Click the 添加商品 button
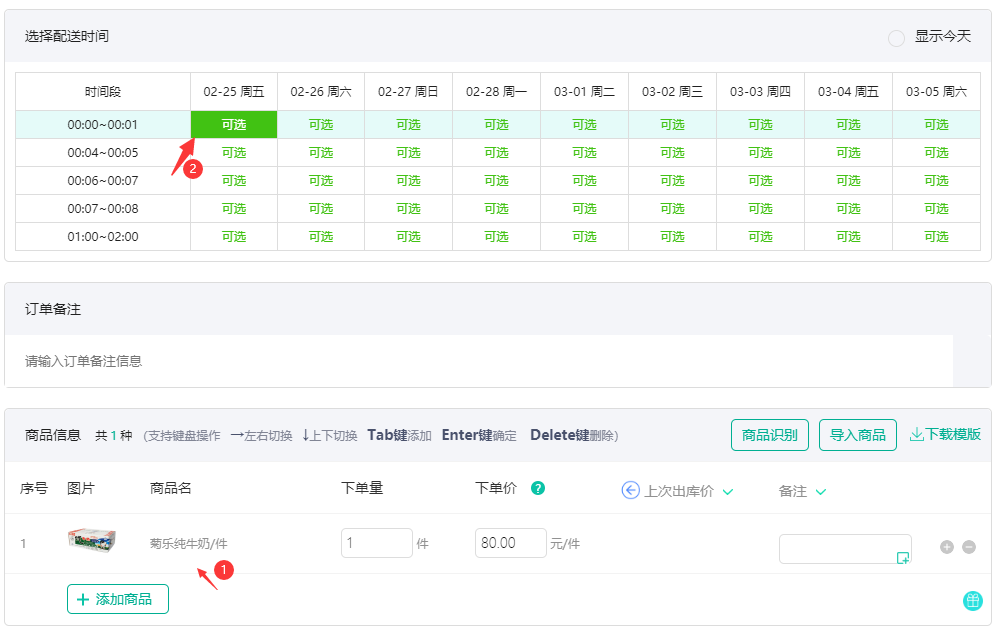 [117, 598]
